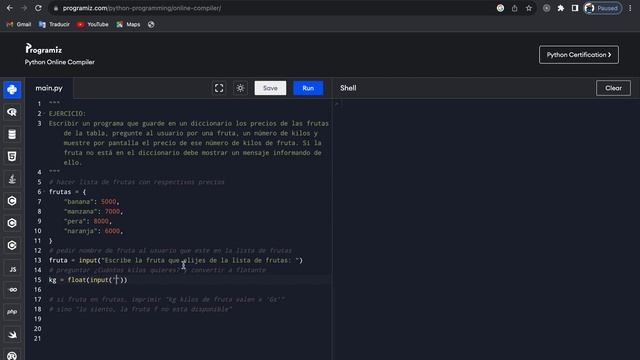The image size is (640, 360).
Task: Collapse the docstring fold arrow on line 2
Action: 44,113
